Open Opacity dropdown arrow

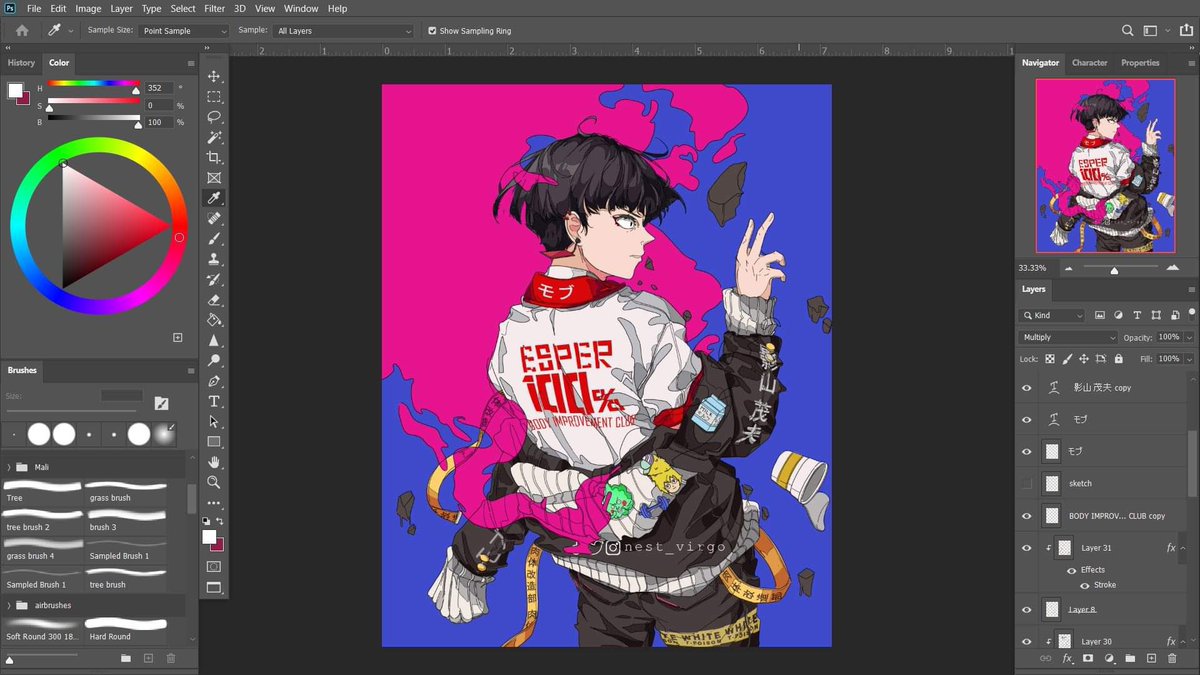tap(1188, 338)
